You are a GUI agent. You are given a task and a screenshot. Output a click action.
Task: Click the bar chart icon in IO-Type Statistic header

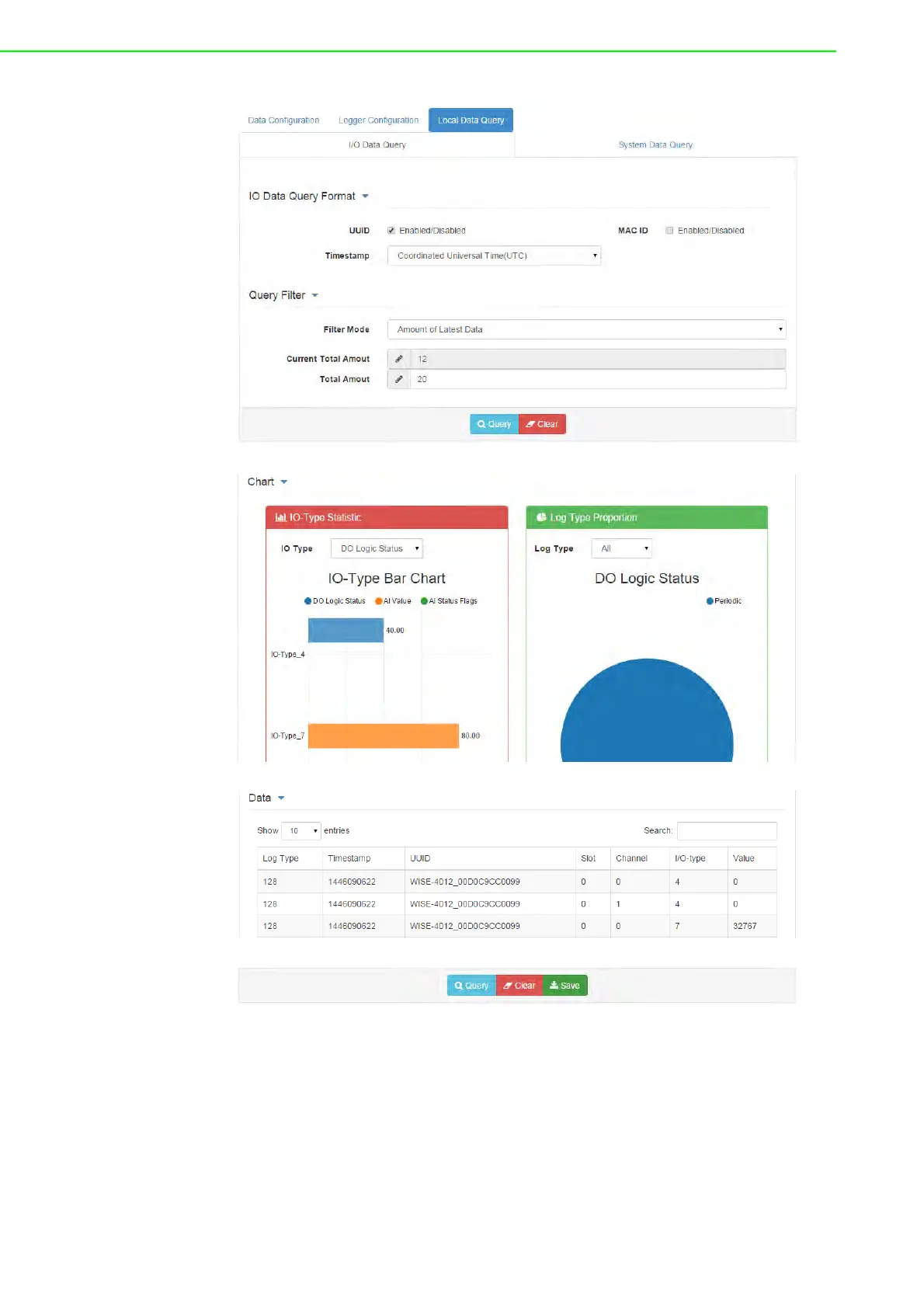[281, 517]
